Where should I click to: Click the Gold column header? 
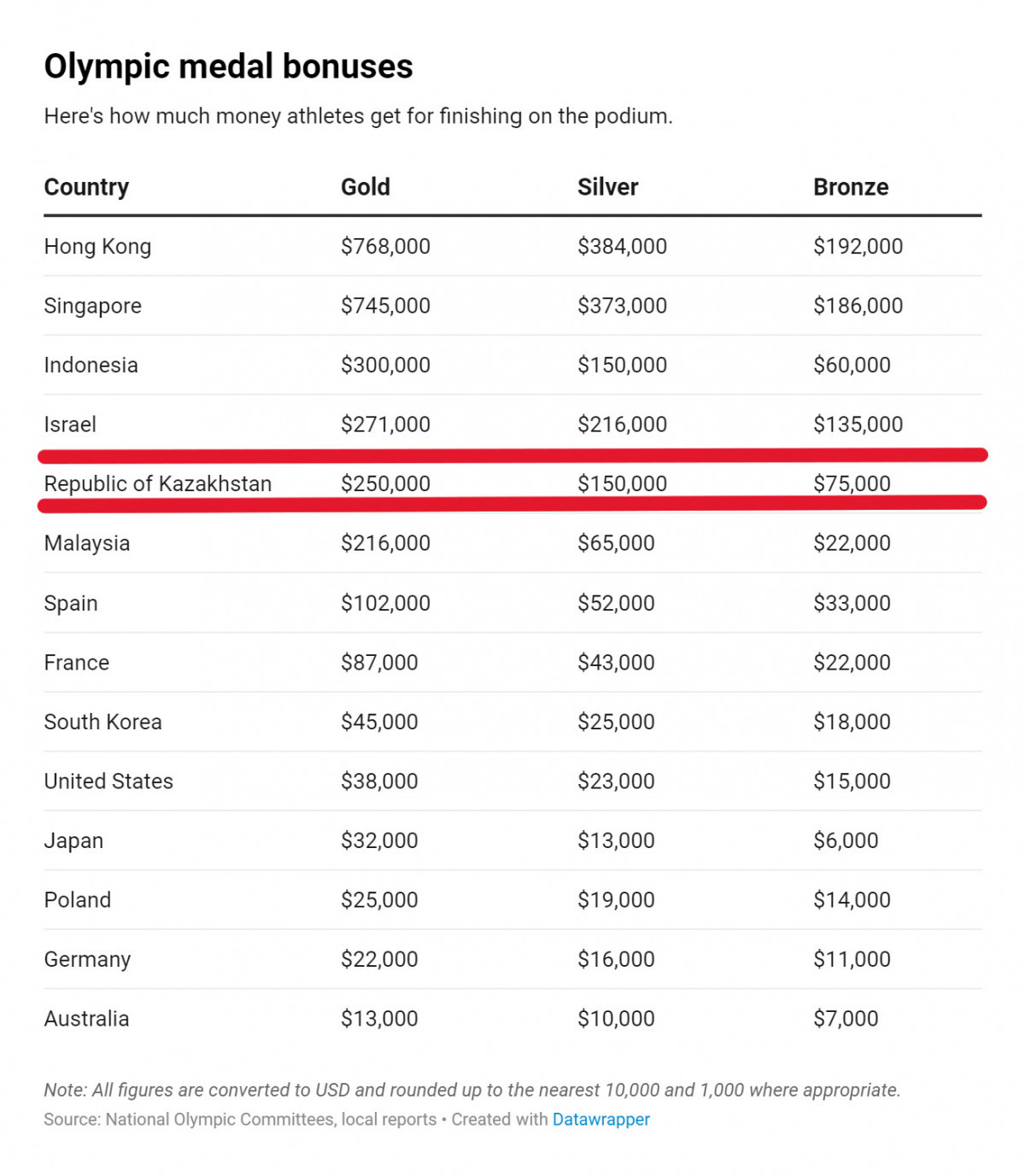[366, 187]
